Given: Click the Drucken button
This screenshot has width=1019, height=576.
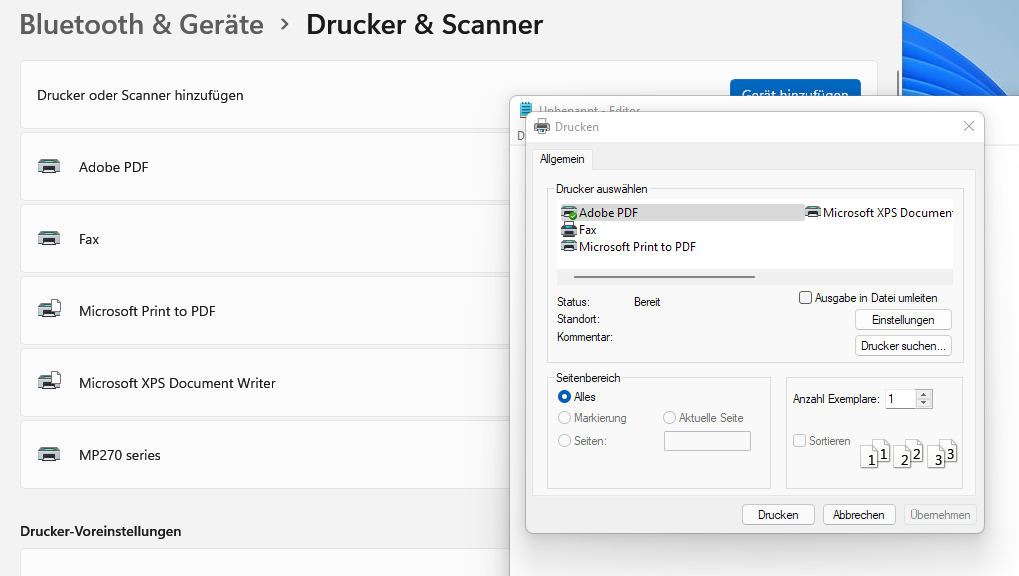Looking at the screenshot, I should click(778, 515).
